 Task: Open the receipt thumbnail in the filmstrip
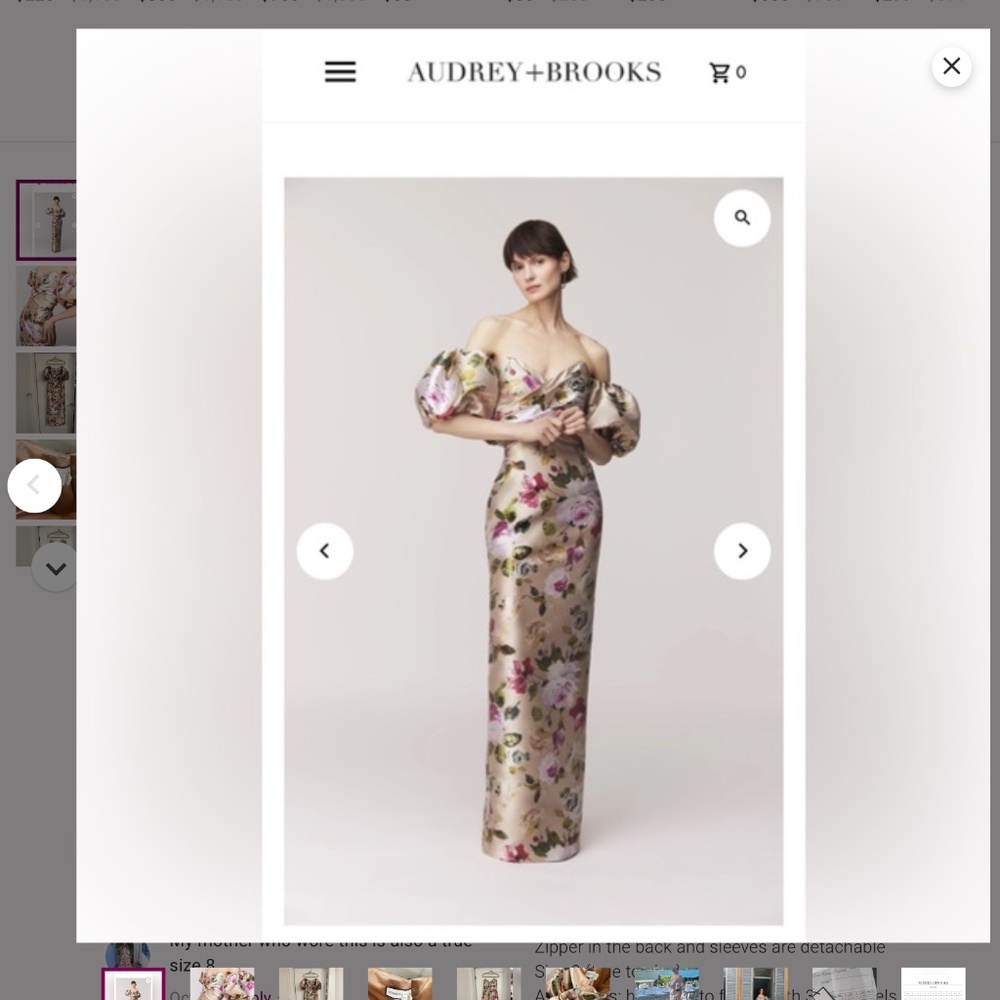point(845,984)
